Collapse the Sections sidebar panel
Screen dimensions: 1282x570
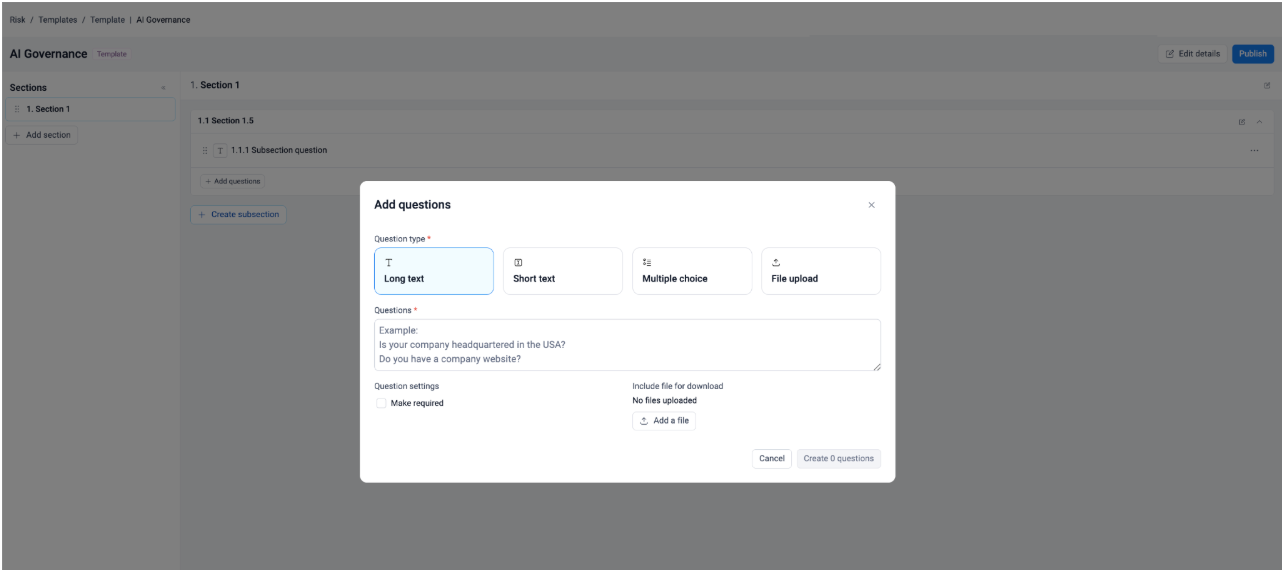click(x=163, y=88)
